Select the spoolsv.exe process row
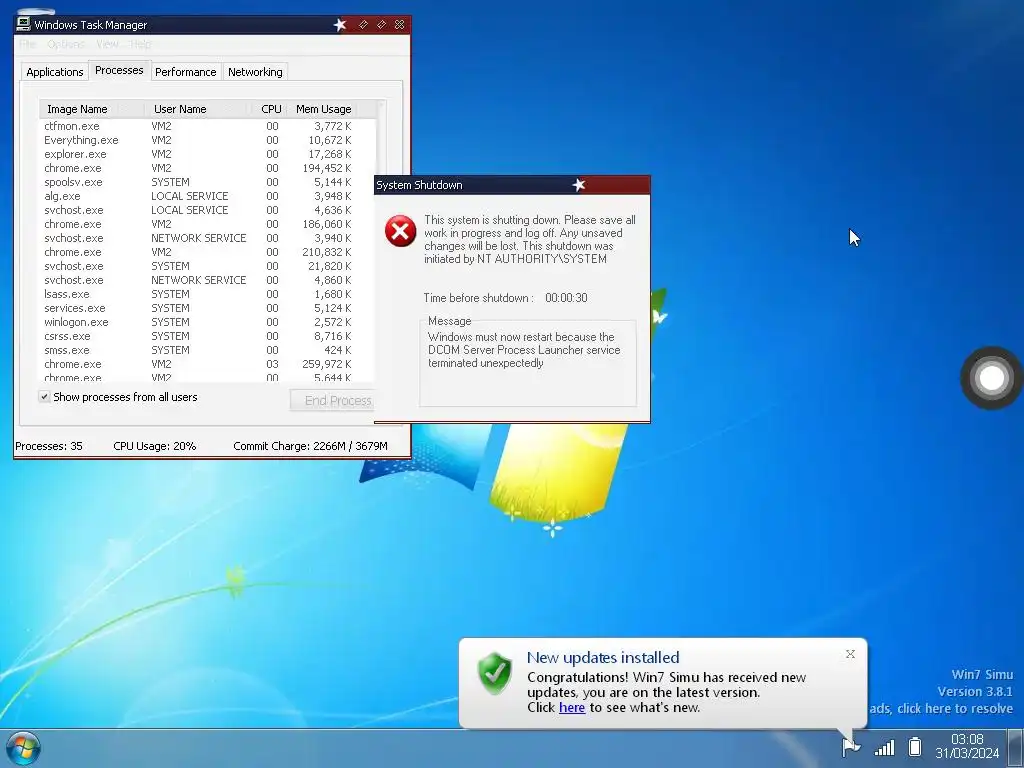 coord(207,182)
